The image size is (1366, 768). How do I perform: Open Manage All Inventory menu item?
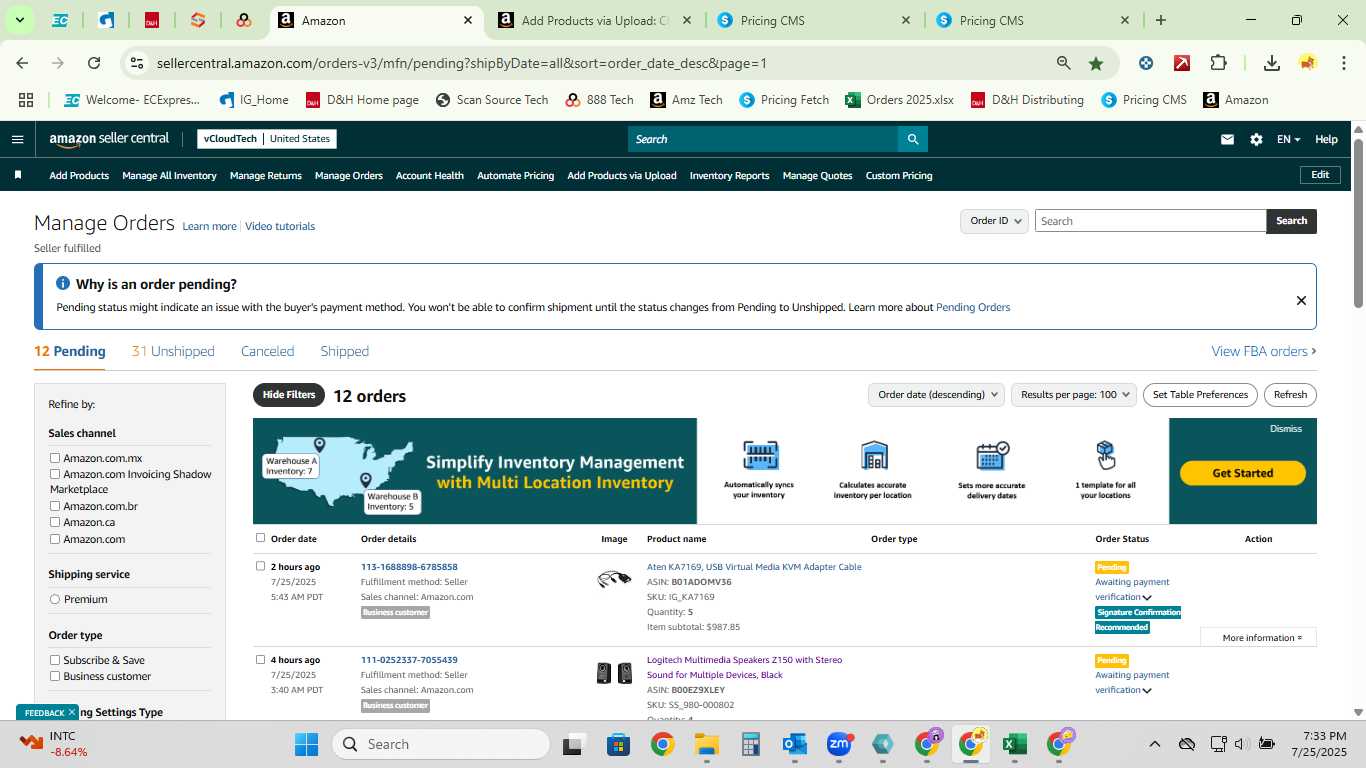tap(169, 175)
